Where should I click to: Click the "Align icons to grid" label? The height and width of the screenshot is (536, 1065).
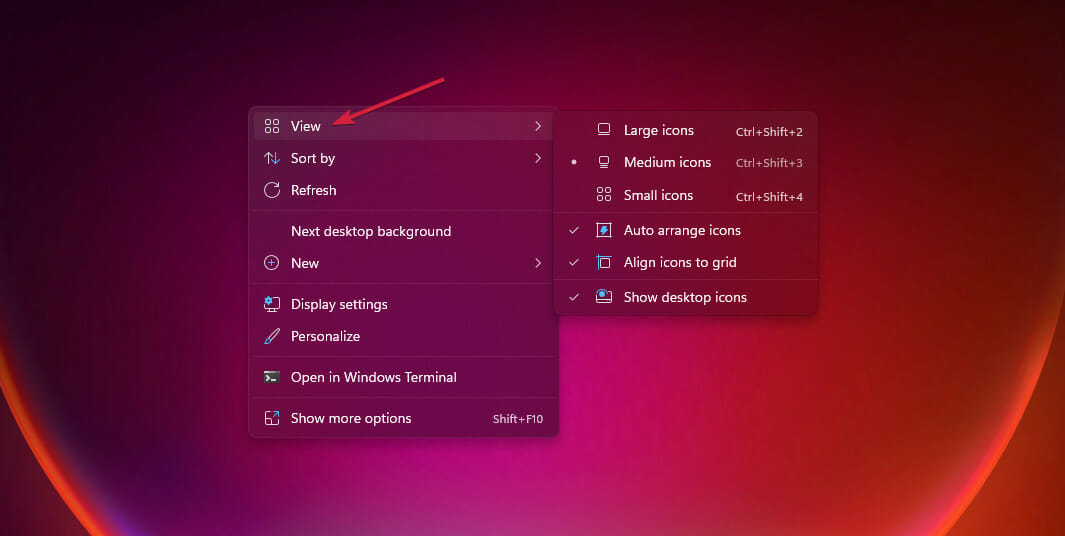pos(680,262)
